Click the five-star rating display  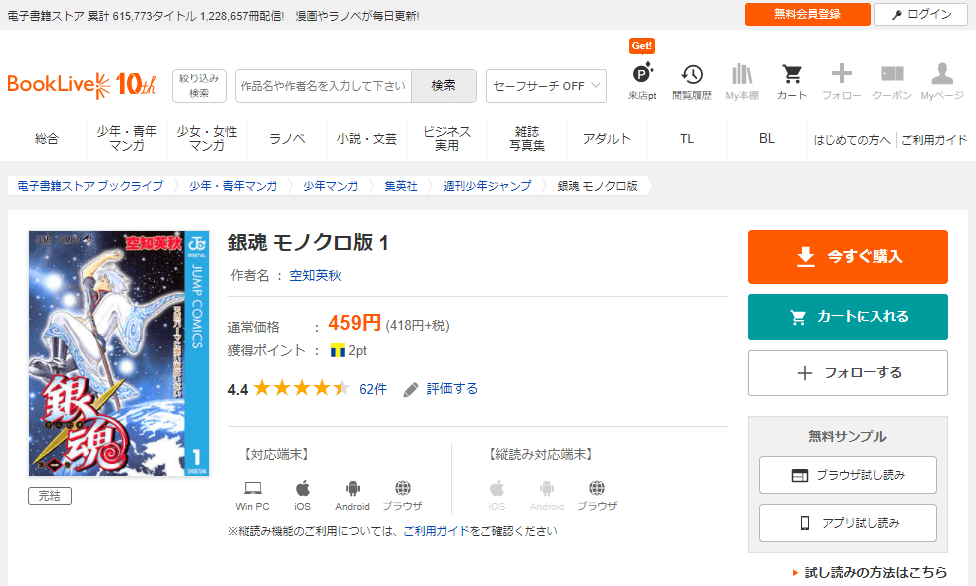pos(301,389)
